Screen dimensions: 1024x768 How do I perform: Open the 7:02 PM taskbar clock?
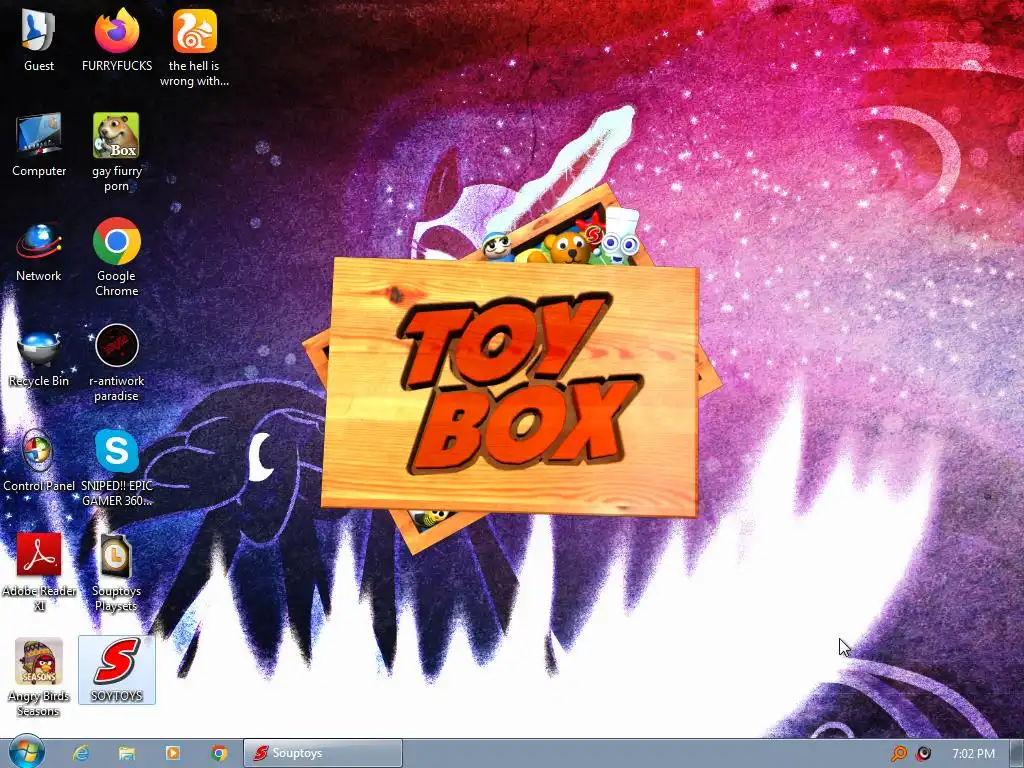coord(973,754)
